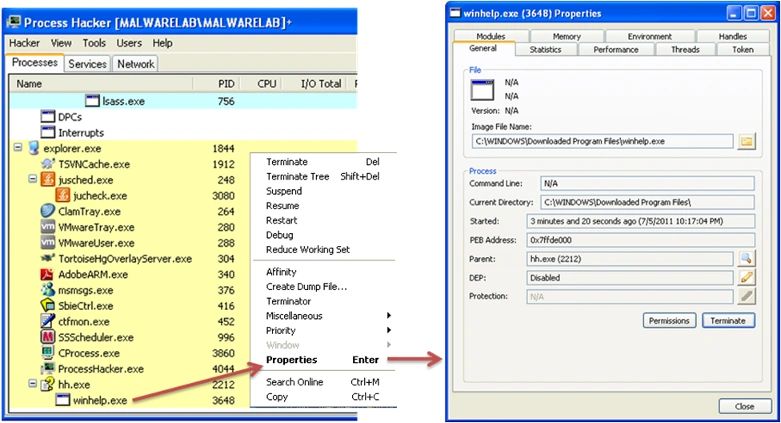The width and height of the screenshot is (781, 423).
Task: Open the Environment tab in Properties
Action: point(650,36)
